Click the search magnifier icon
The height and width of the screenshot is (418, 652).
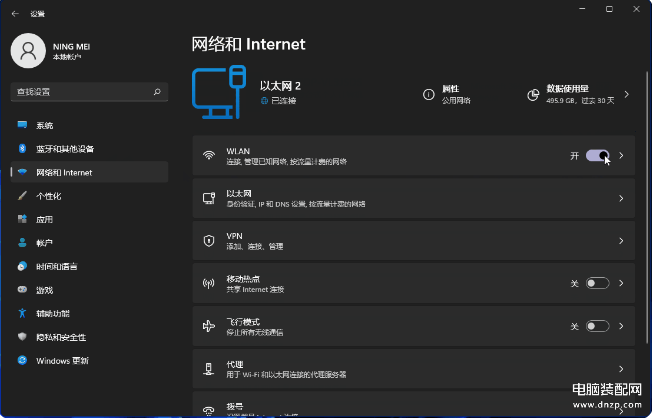(x=157, y=92)
